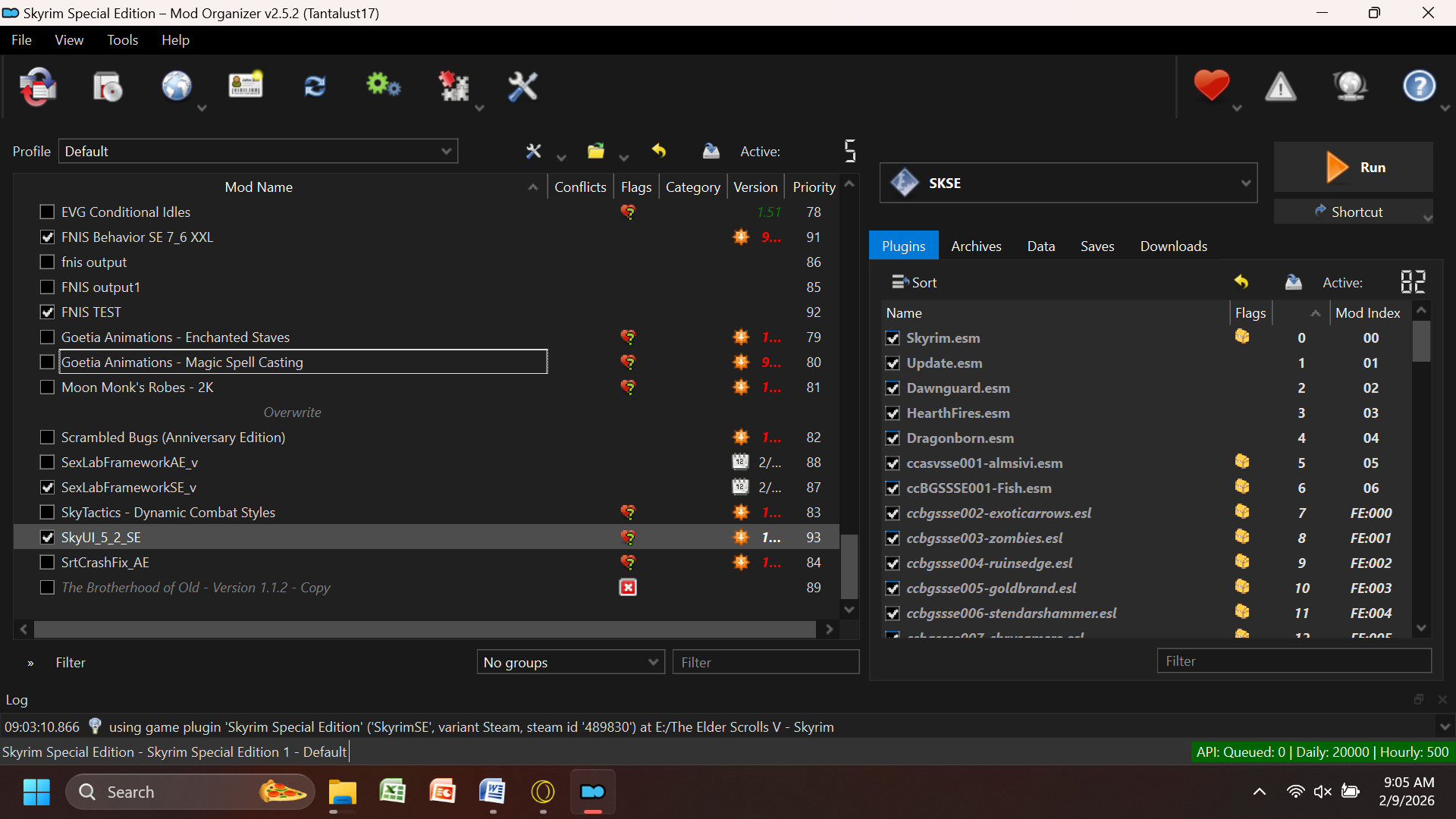Toggle the Dawnguard.esm plugin checkbox
The image size is (1456, 819).
pyautogui.click(x=893, y=388)
